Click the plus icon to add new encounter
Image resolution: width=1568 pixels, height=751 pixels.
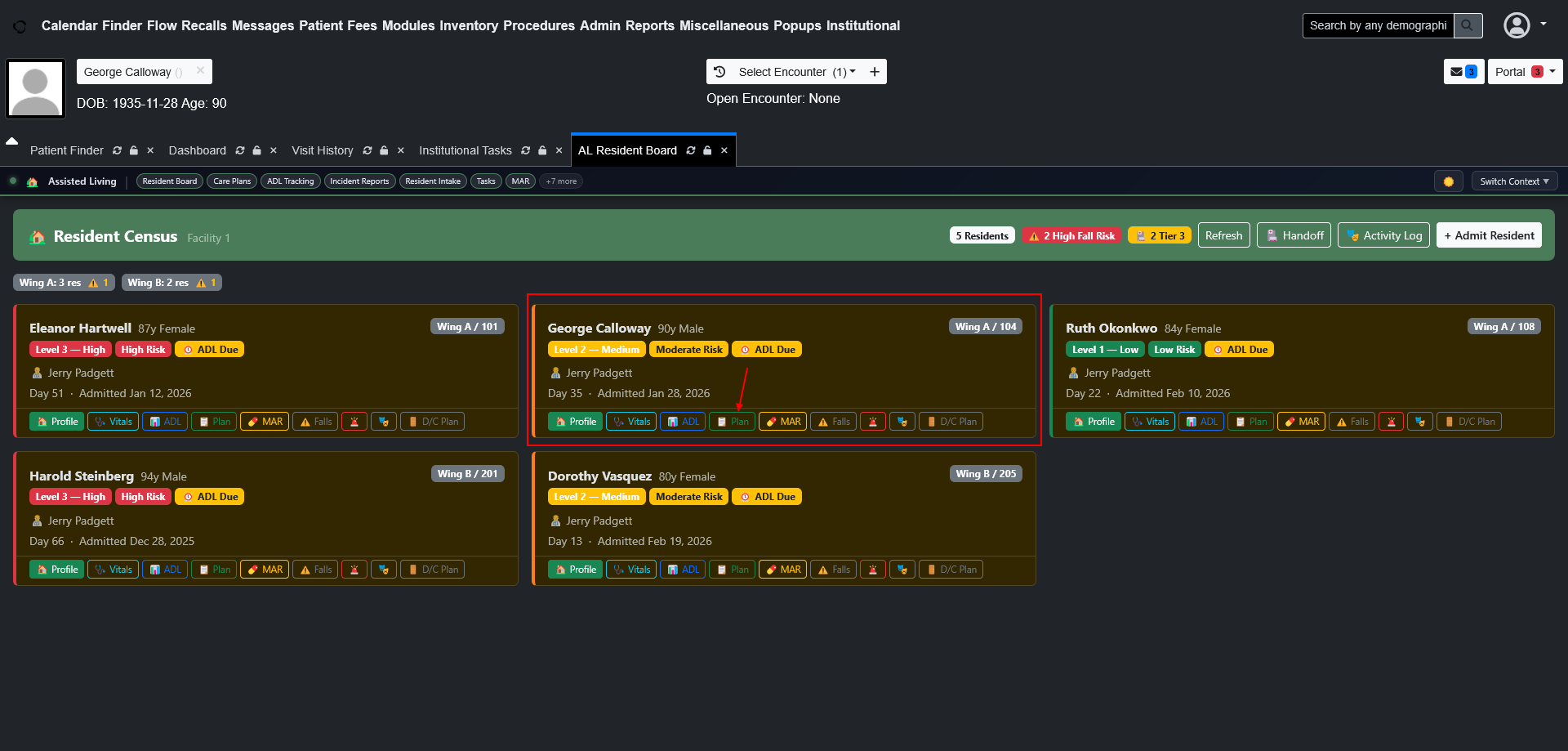(875, 72)
